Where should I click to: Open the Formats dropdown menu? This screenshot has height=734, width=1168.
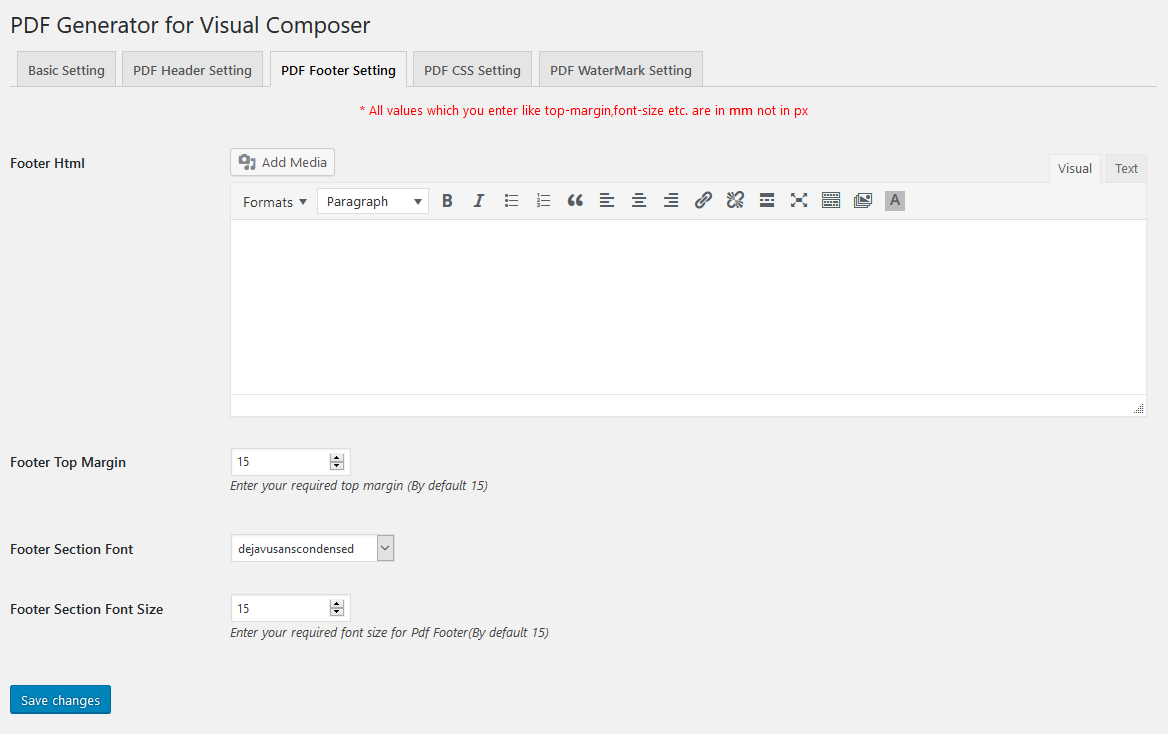[274, 202]
